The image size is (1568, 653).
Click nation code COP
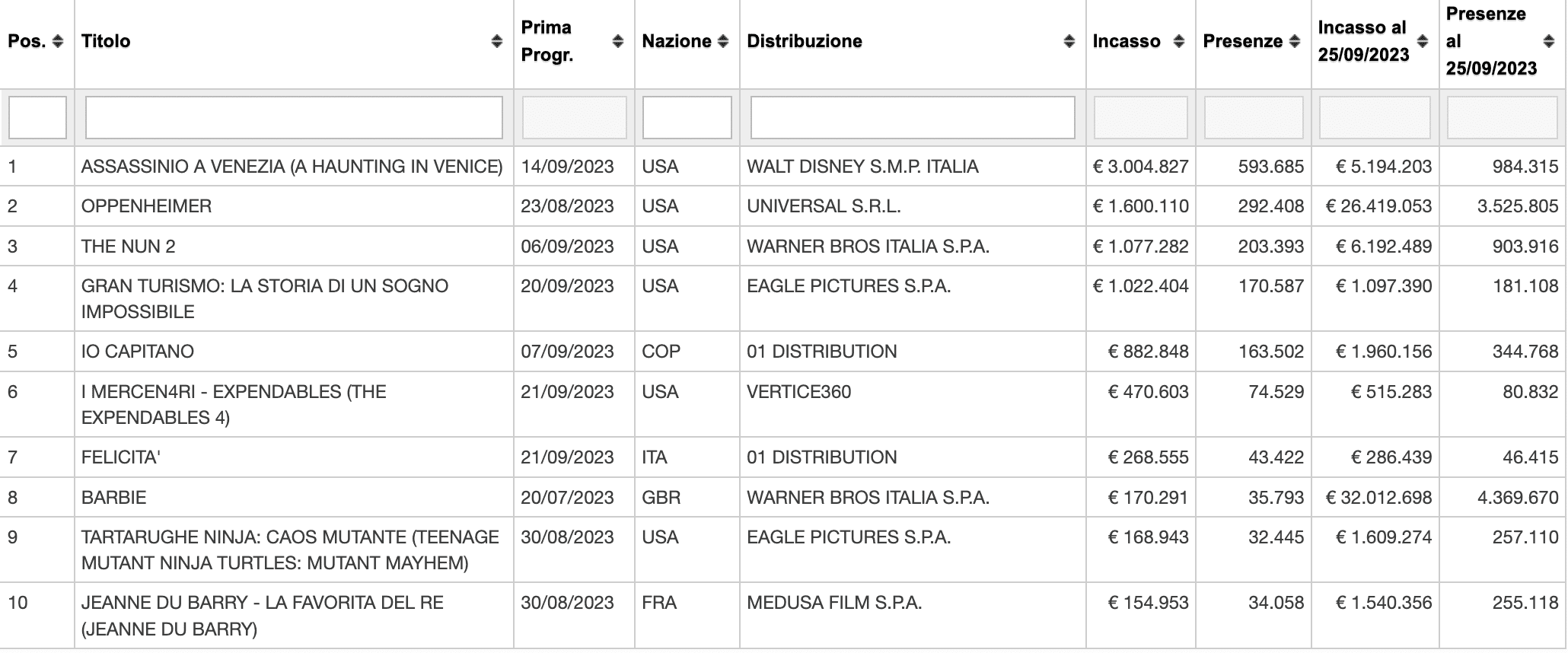661,352
